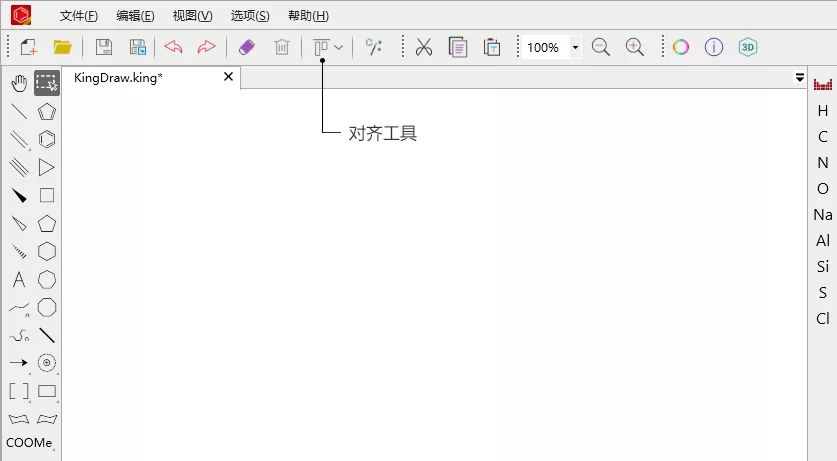This screenshot has height=461, width=837.
Task: Select the purple eraser tool
Action: pyautogui.click(x=247, y=47)
